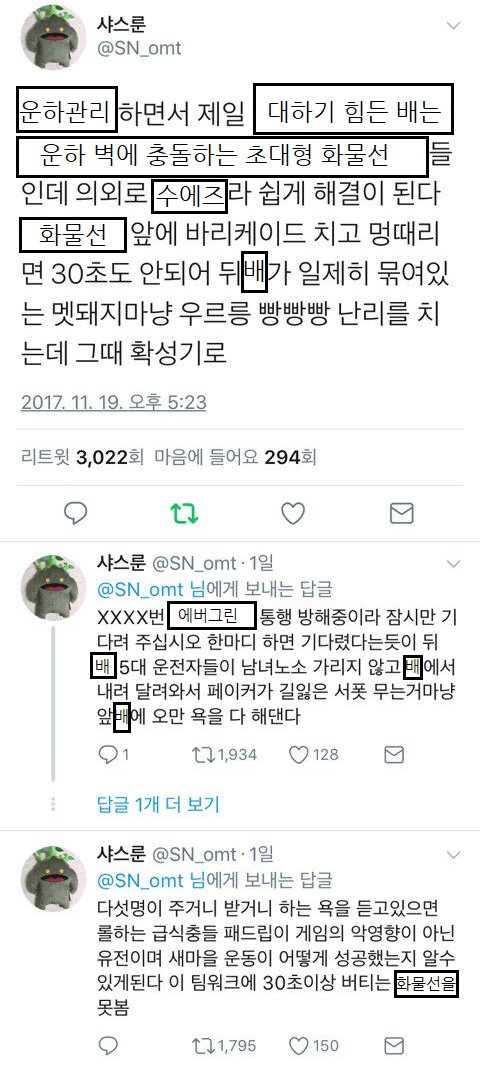This screenshot has width=480, height=1065.
Task: Reply to the main tweet
Action: point(76,513)
